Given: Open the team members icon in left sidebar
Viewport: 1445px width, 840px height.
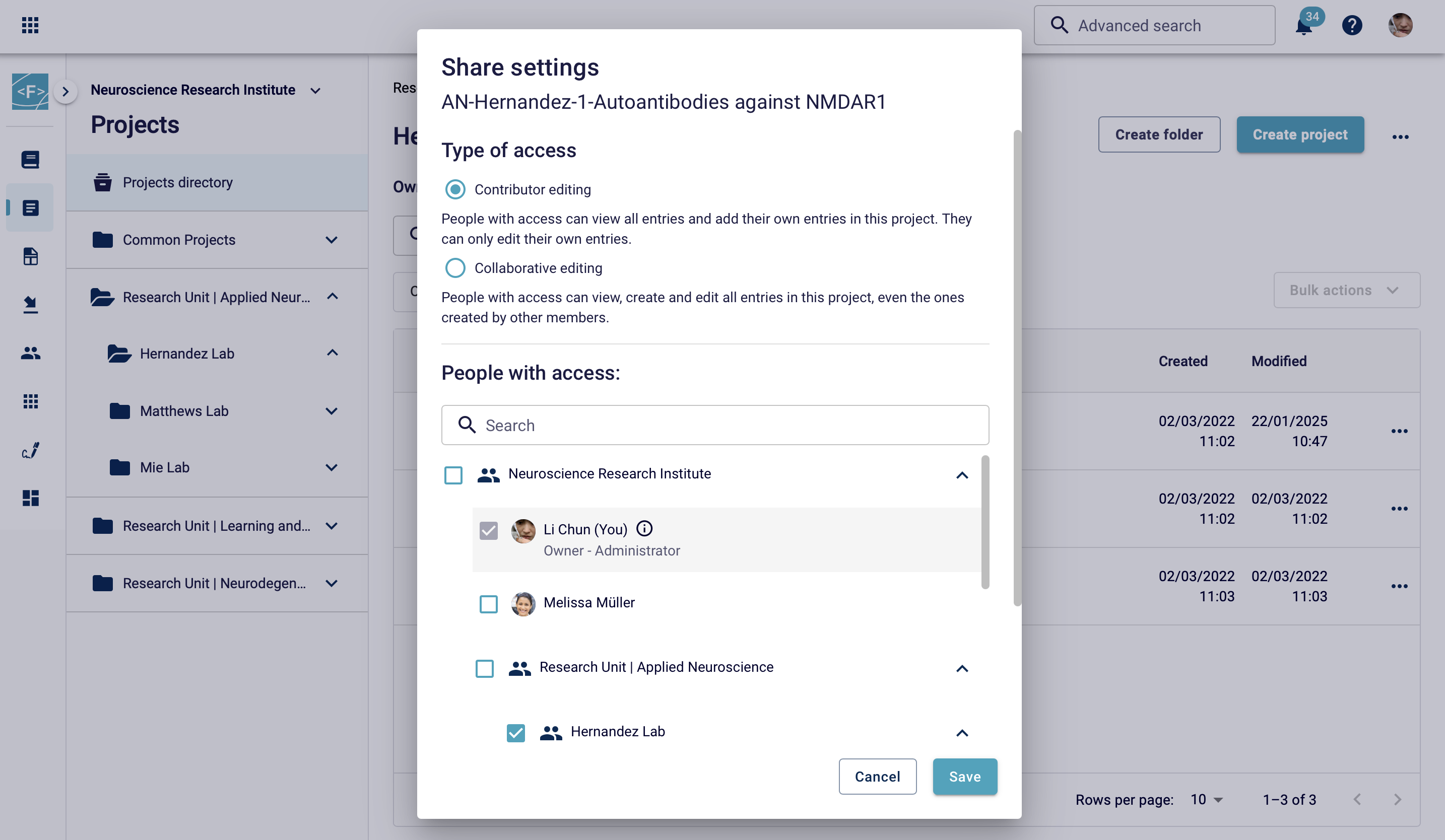Looking at the screenshot, I should click(x=30, y=353).
